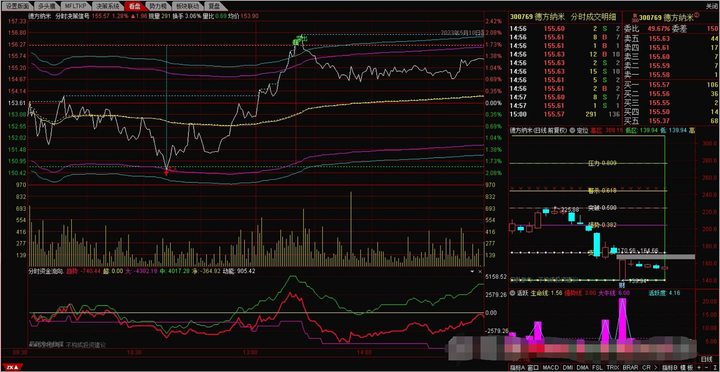Click the 模板 template button
The image size is (720, 372).
pyautogui.click(x=686, y=368)
